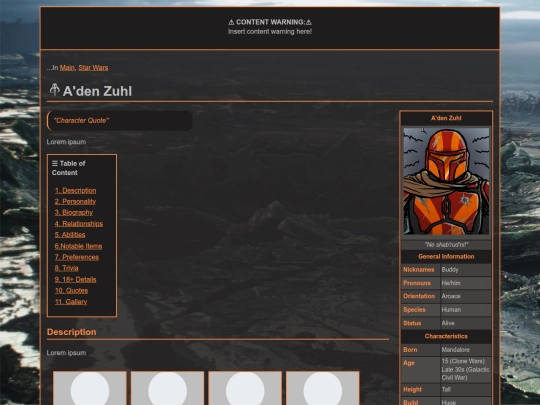Viewport: 540px width, 405px height.
Task: Click the Nicknames value "Buddy"
Action: point(450,270)
